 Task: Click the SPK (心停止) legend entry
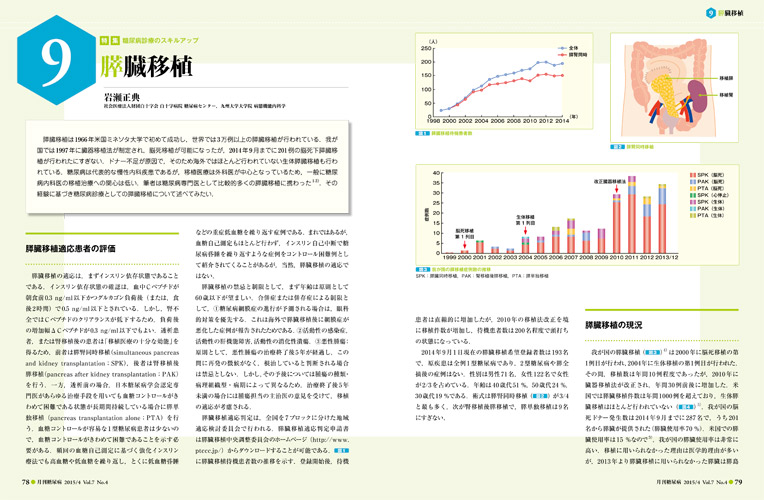709,195
